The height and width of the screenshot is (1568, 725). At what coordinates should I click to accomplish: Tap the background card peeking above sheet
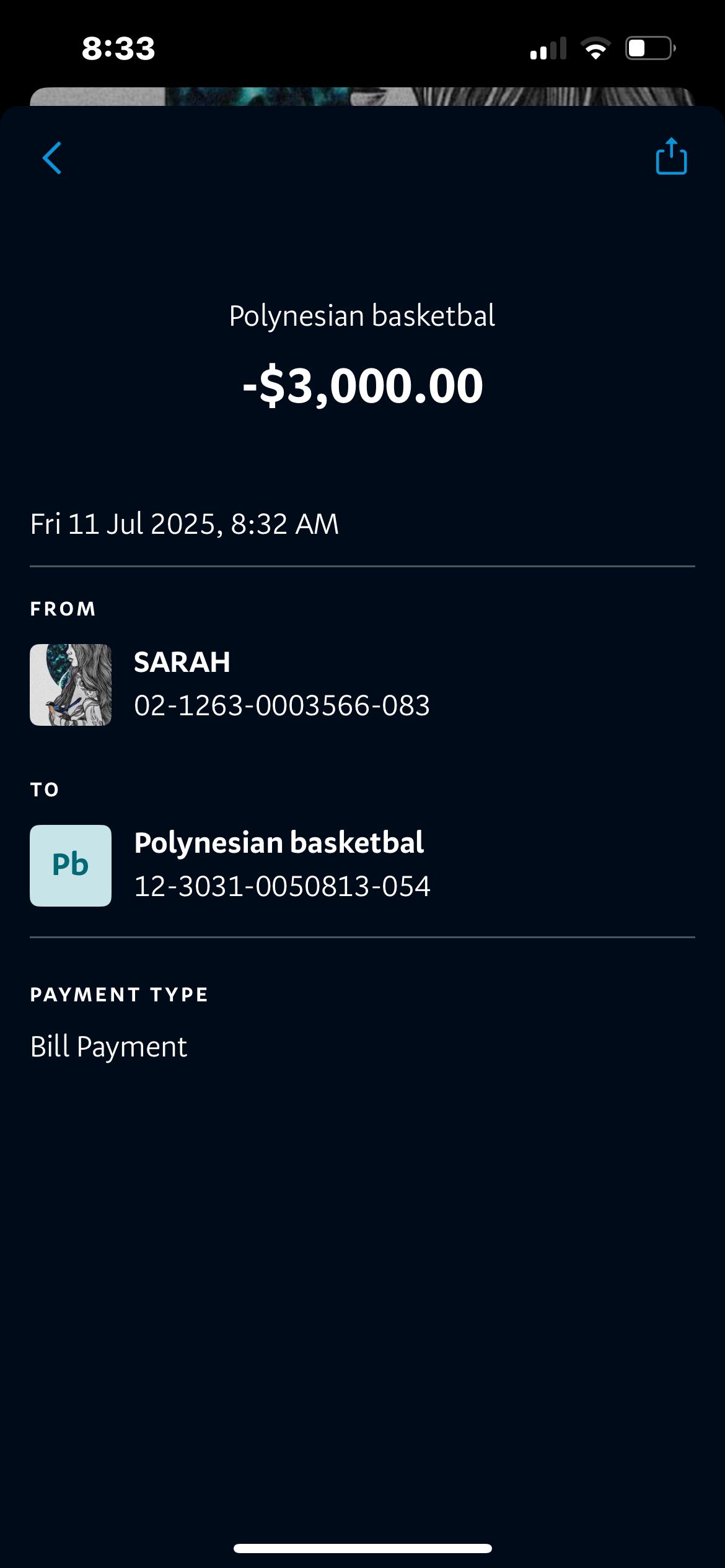[x=362, y=96]
